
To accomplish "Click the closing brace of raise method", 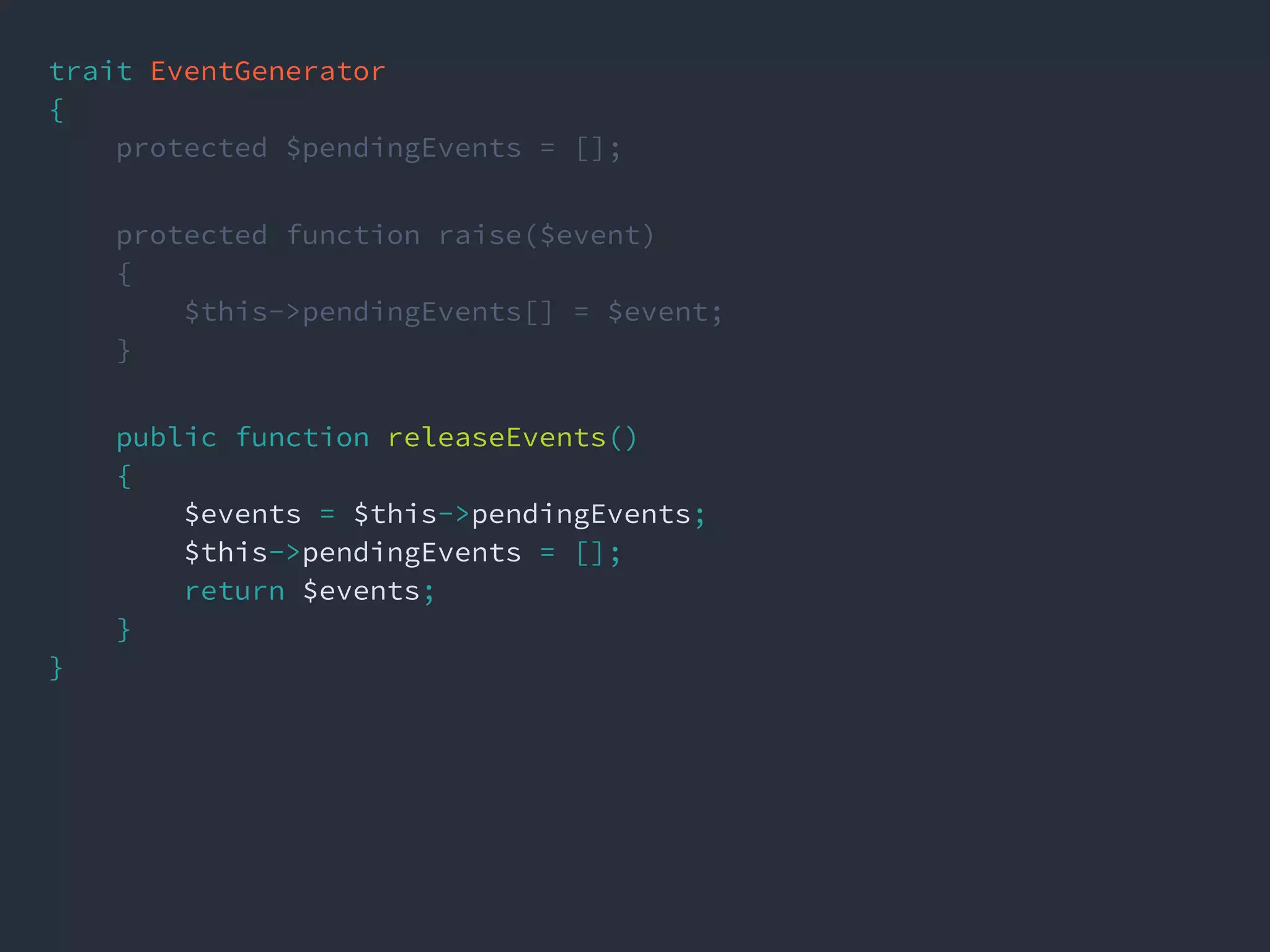I will click(124, 351).
